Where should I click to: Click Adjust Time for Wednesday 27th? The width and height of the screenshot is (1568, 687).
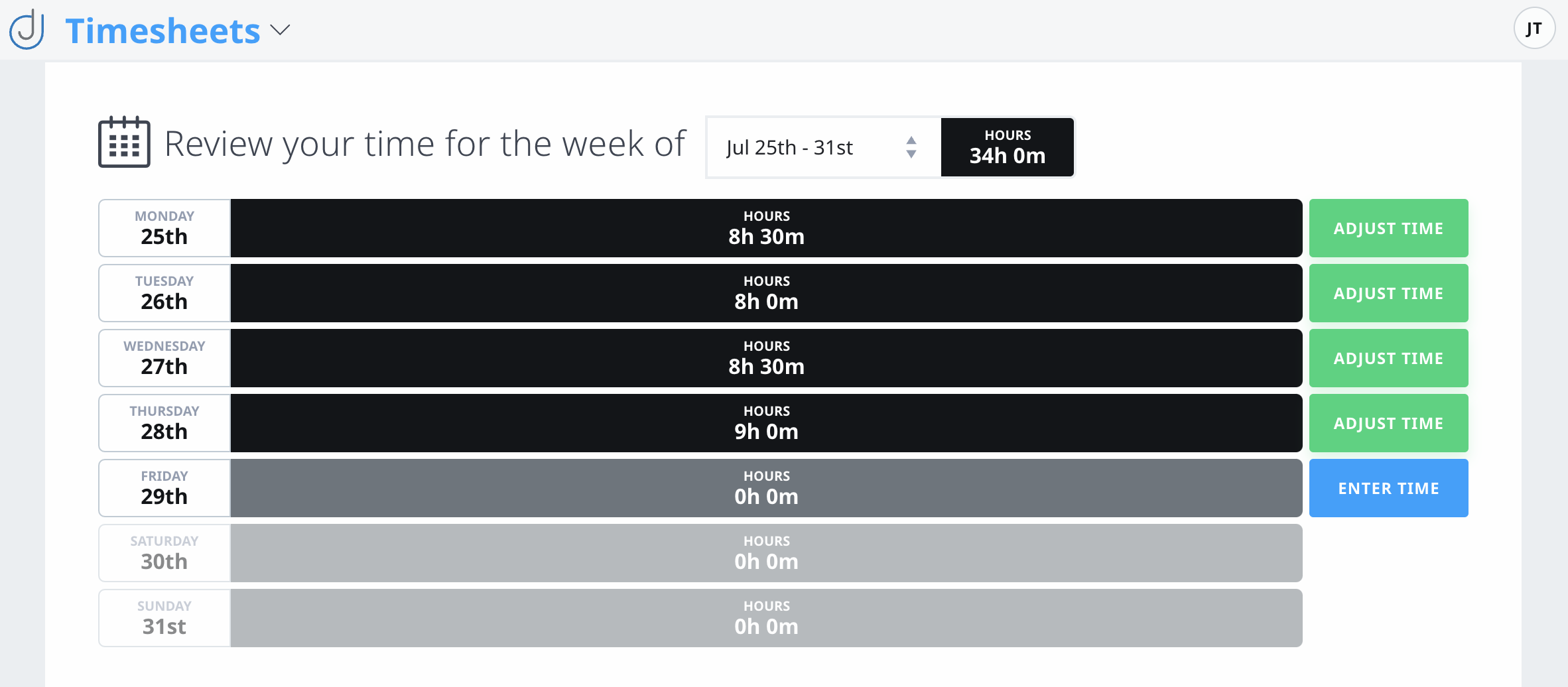[x=1388, y=357]
